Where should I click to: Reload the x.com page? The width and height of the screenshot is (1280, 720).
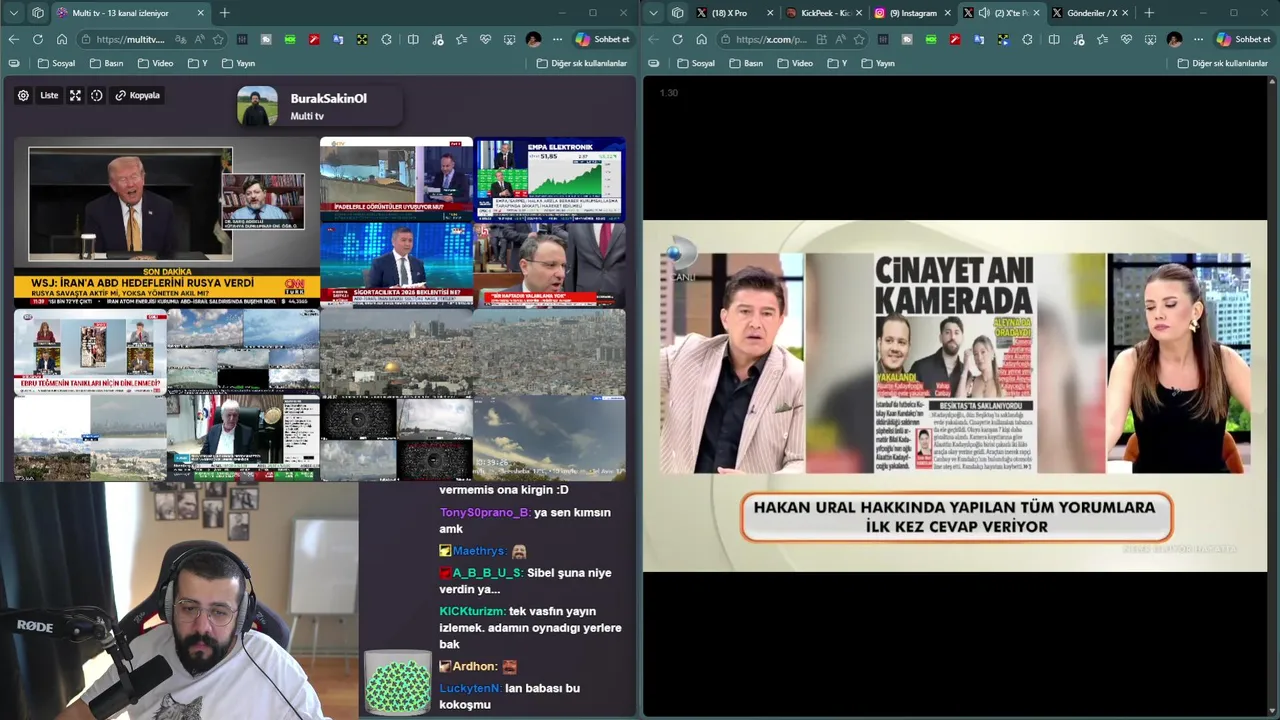(x=677, y=39)
